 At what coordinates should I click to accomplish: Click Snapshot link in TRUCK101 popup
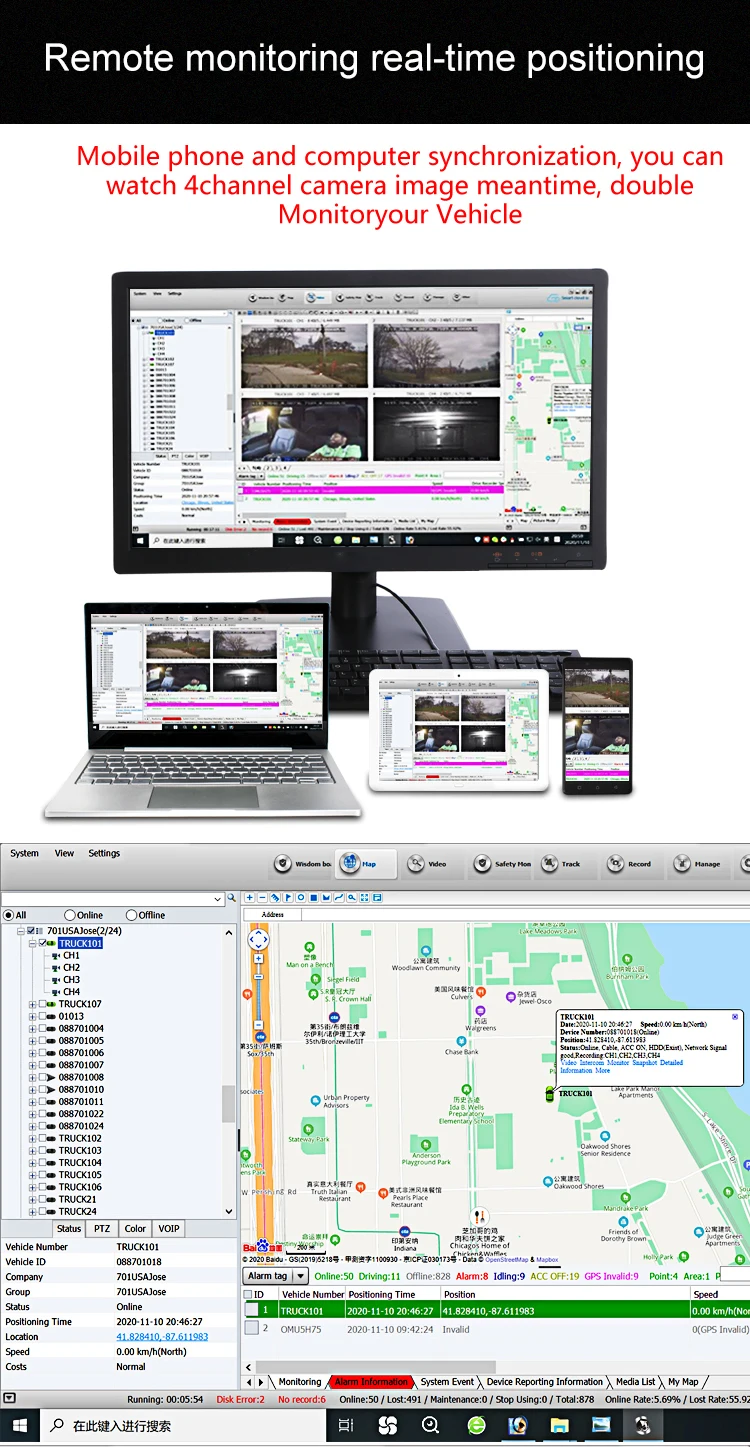(x=644, y=1062)
